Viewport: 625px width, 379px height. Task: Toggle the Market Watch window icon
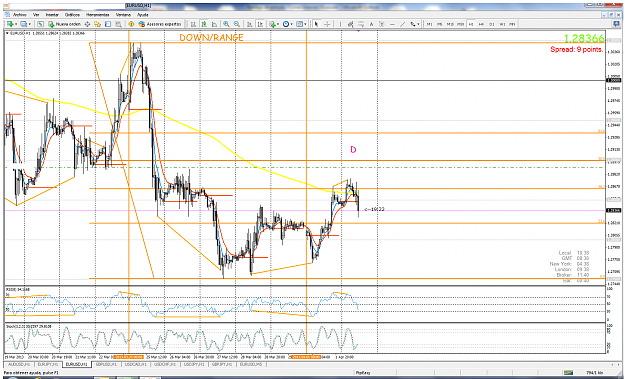click(x=40, y=24)
